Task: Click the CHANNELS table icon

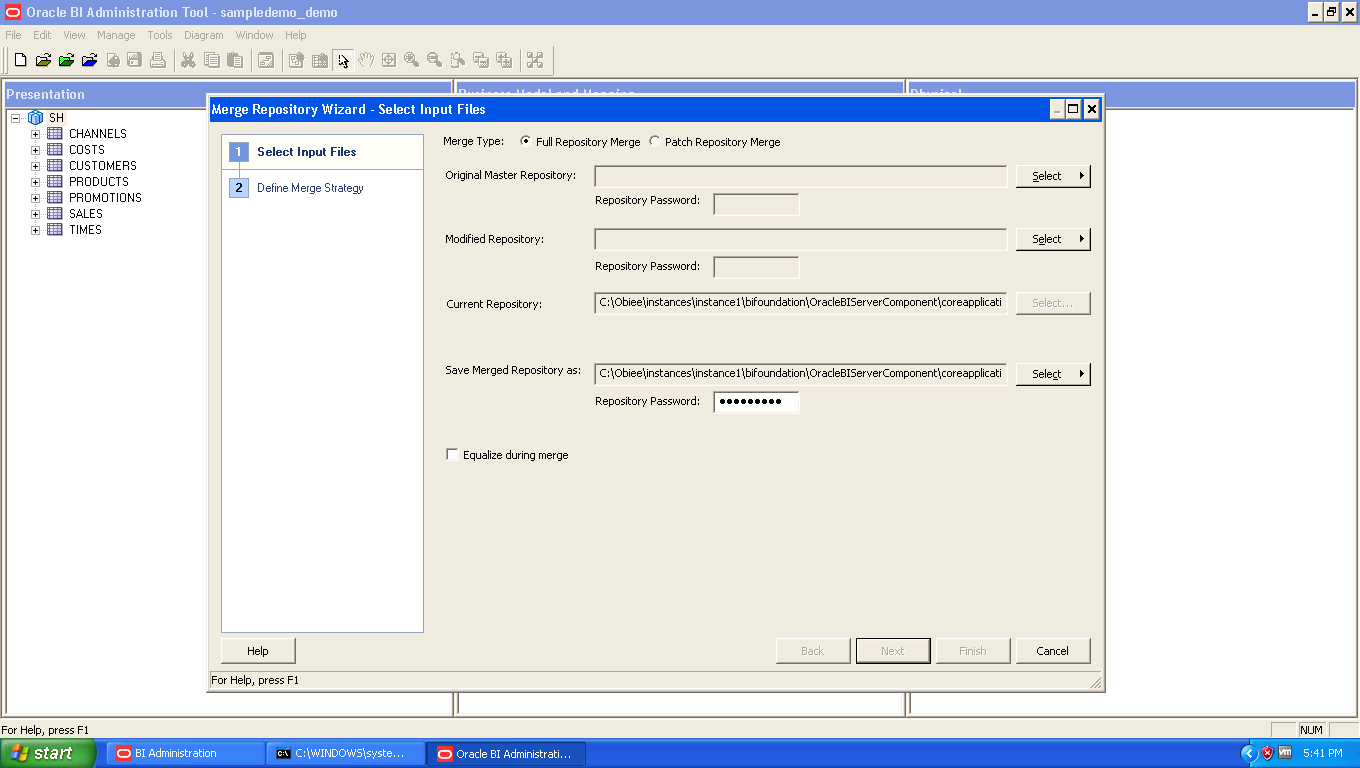Action: coord(55,134)
